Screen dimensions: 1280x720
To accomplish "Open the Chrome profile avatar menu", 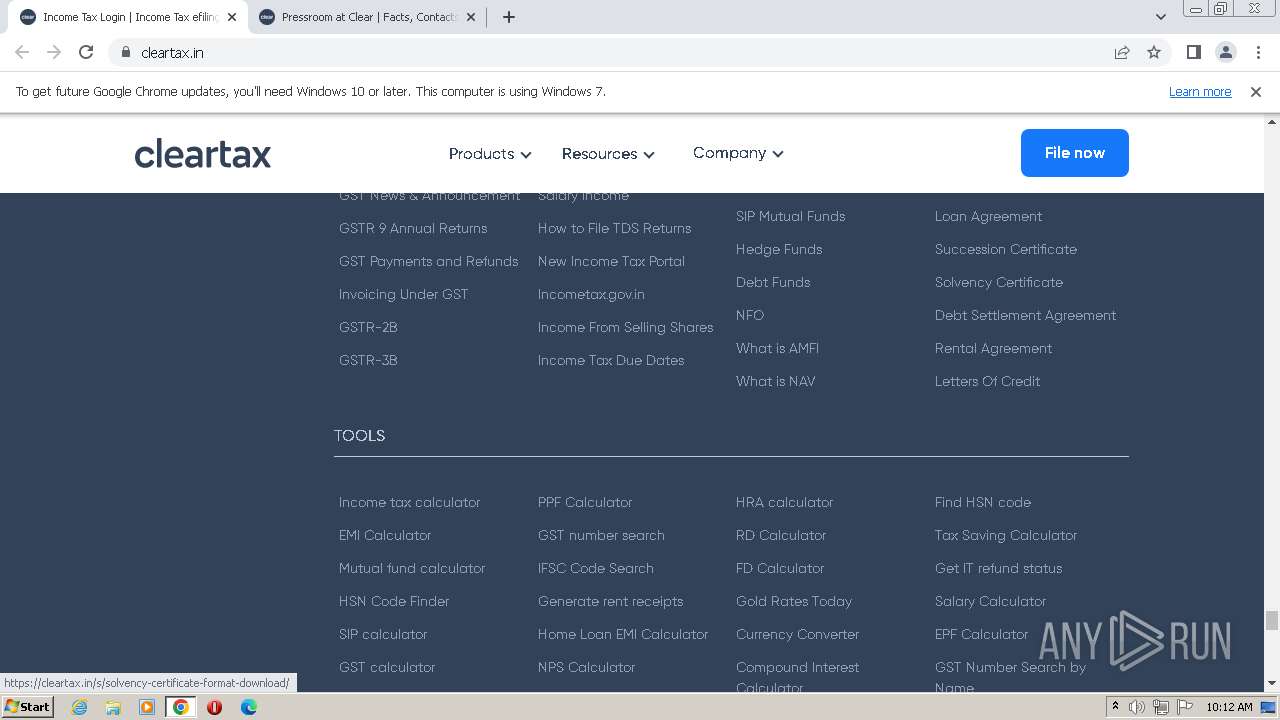I will point(1225,52).
